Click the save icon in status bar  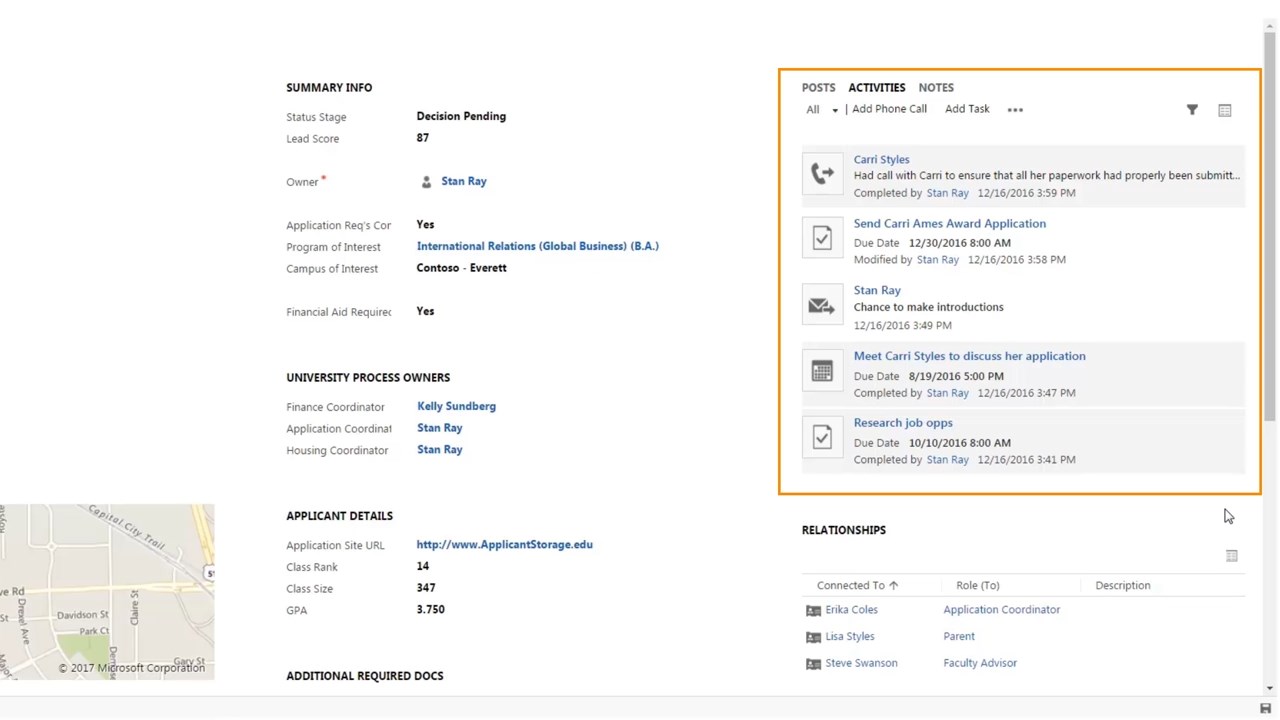(1265, 709)
